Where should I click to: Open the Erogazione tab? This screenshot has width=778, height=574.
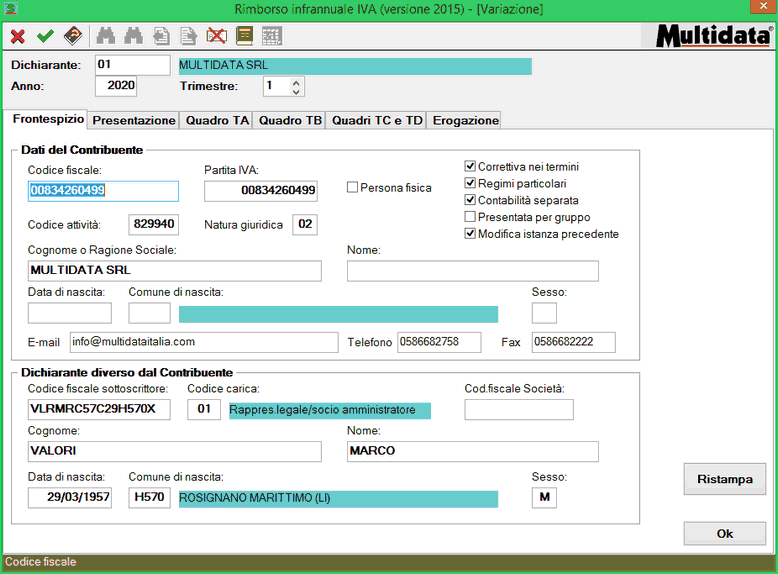click(465, 121)
